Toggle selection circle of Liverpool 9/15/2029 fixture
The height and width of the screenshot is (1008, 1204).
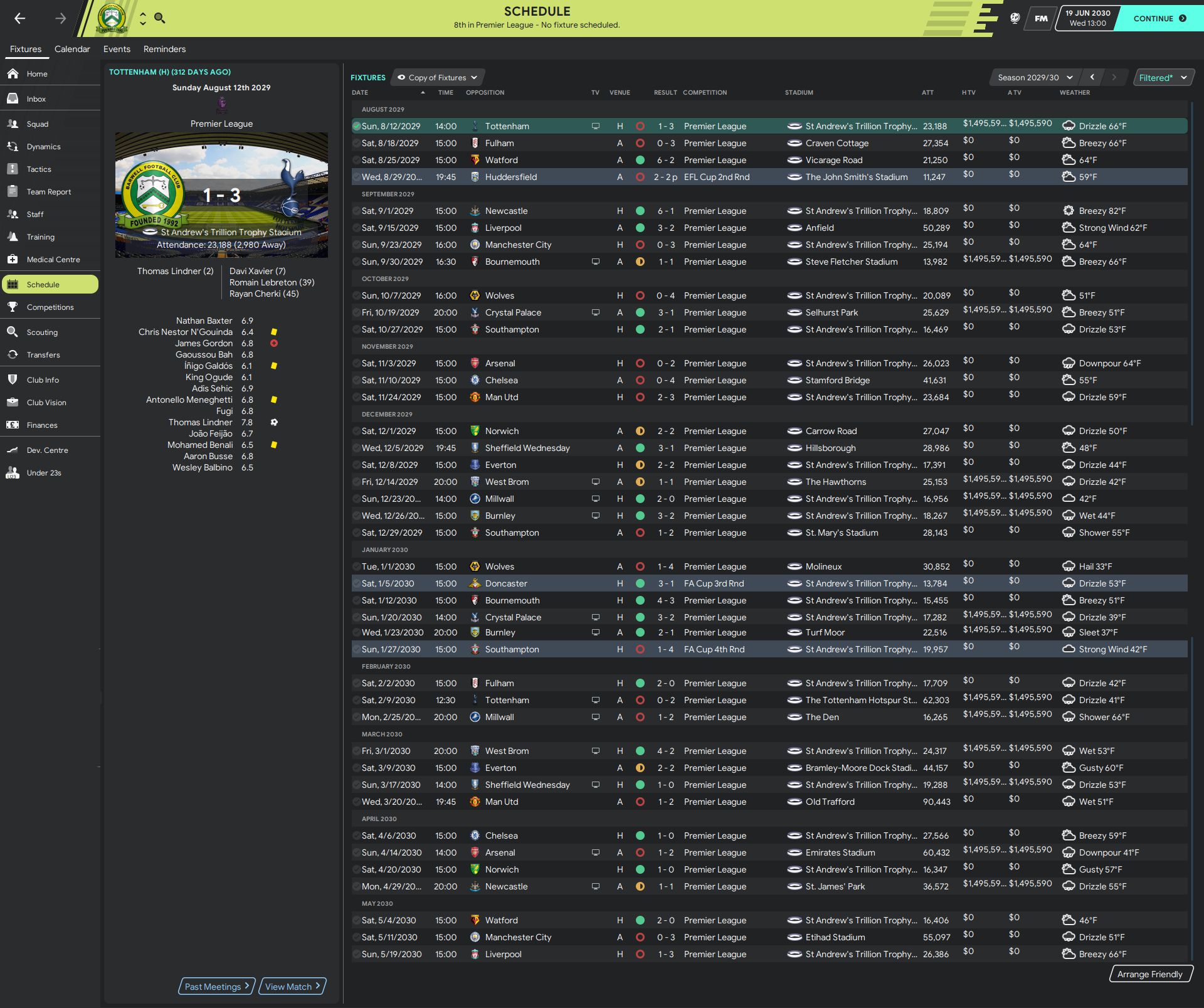point(356,228)
